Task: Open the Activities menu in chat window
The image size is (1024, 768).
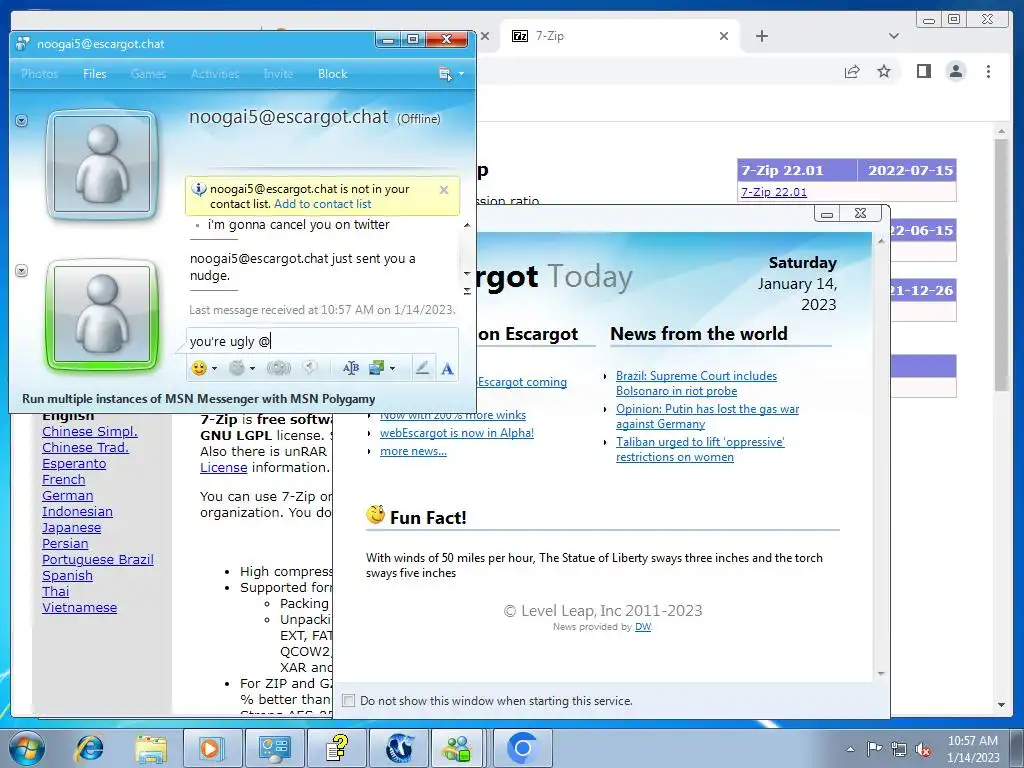Action: (215, 74)
